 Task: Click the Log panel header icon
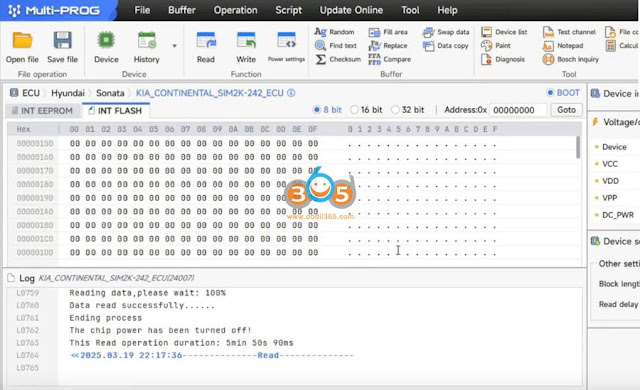click(11, 278)
